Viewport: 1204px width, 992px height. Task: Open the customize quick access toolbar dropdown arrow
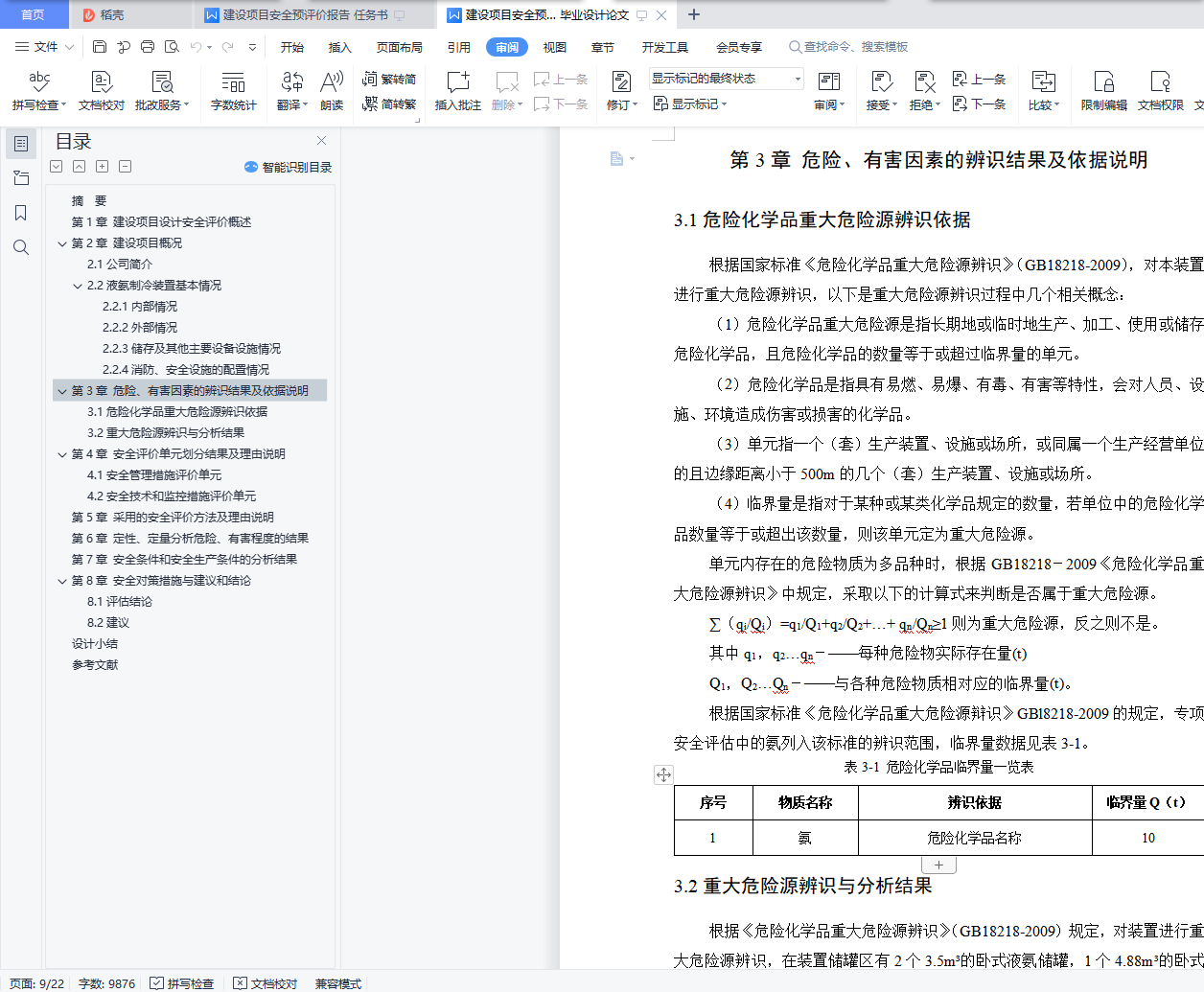coord(252,46)
